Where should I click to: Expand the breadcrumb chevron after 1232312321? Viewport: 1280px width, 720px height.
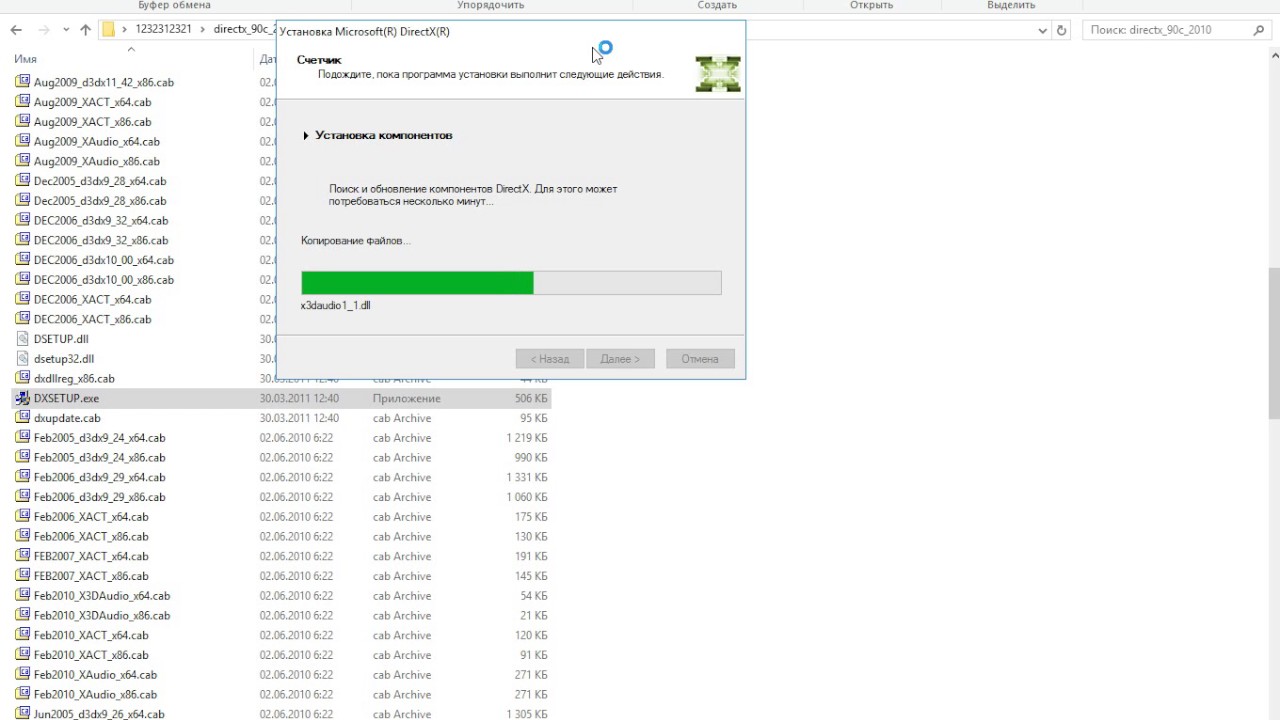[204, 30]
